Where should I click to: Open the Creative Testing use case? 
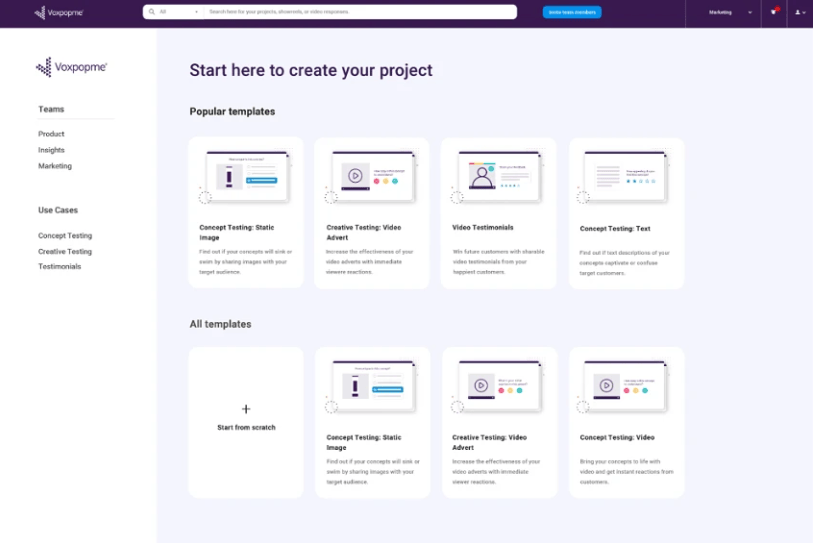(x=65, y=252)
